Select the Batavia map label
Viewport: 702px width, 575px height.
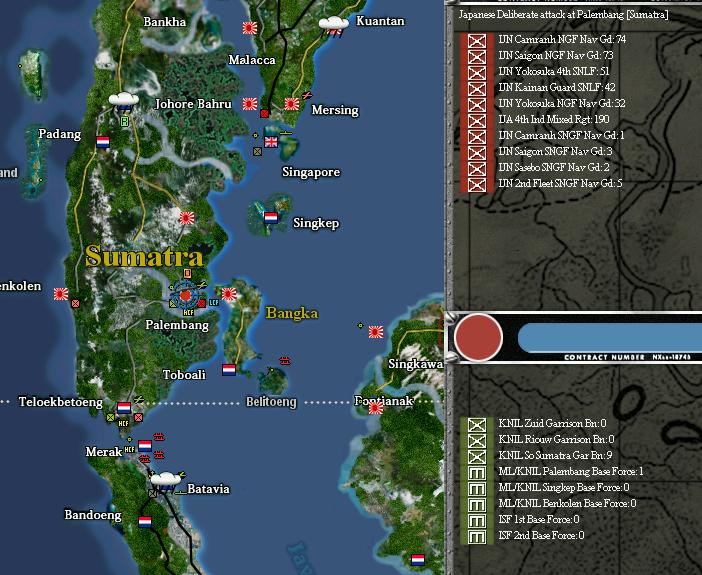click(208, 489)
